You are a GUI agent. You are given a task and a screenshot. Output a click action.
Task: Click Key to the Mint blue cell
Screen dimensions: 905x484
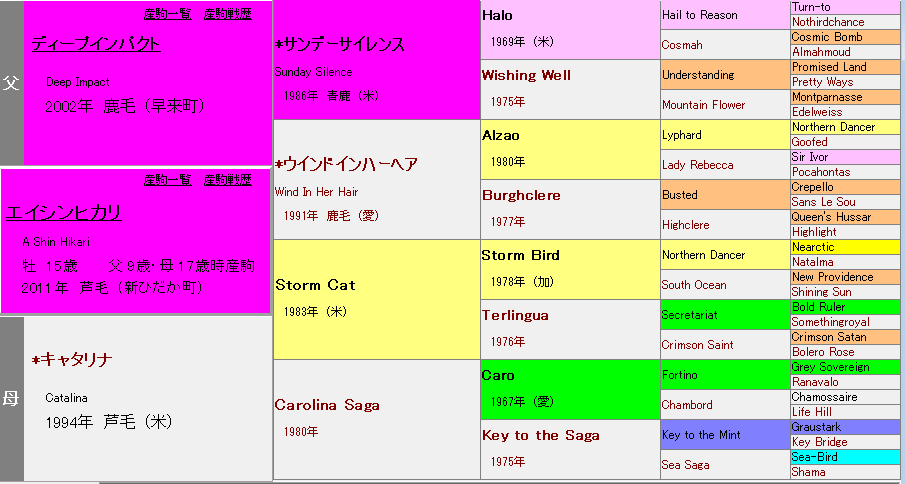(702, 435)
